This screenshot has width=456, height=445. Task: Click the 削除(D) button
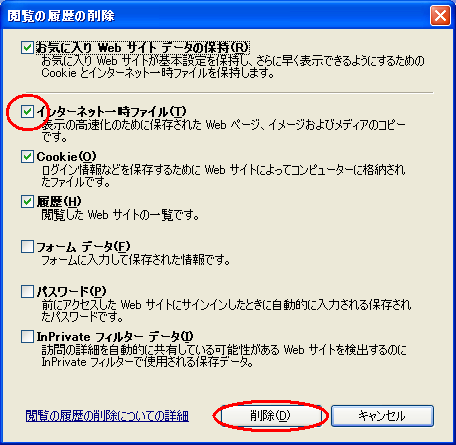point(270,416)
